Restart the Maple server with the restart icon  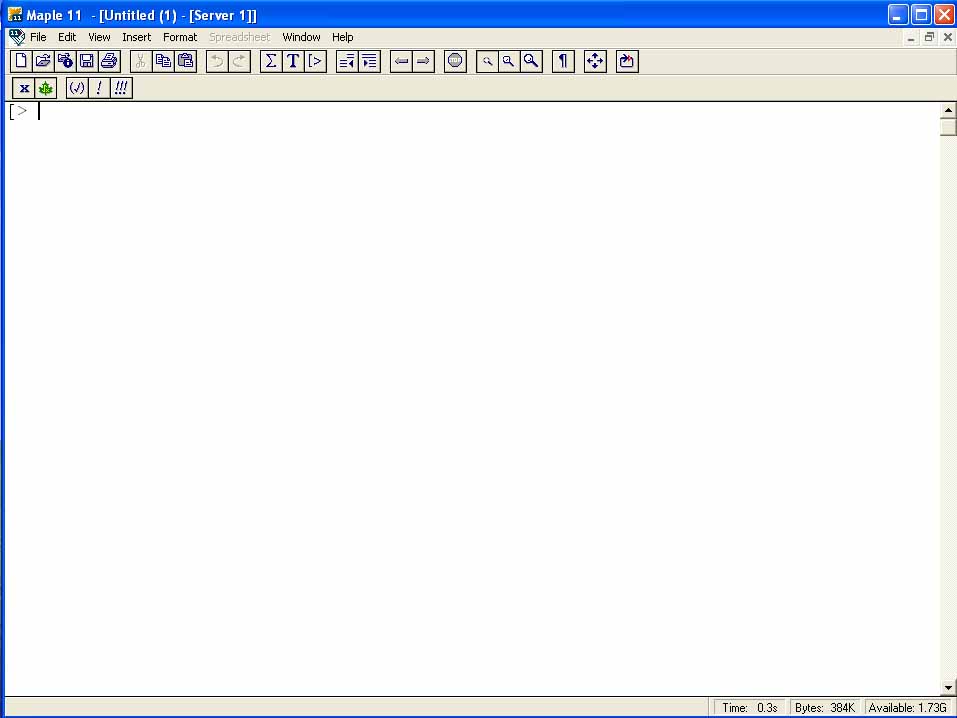click(x=627, y=61)
